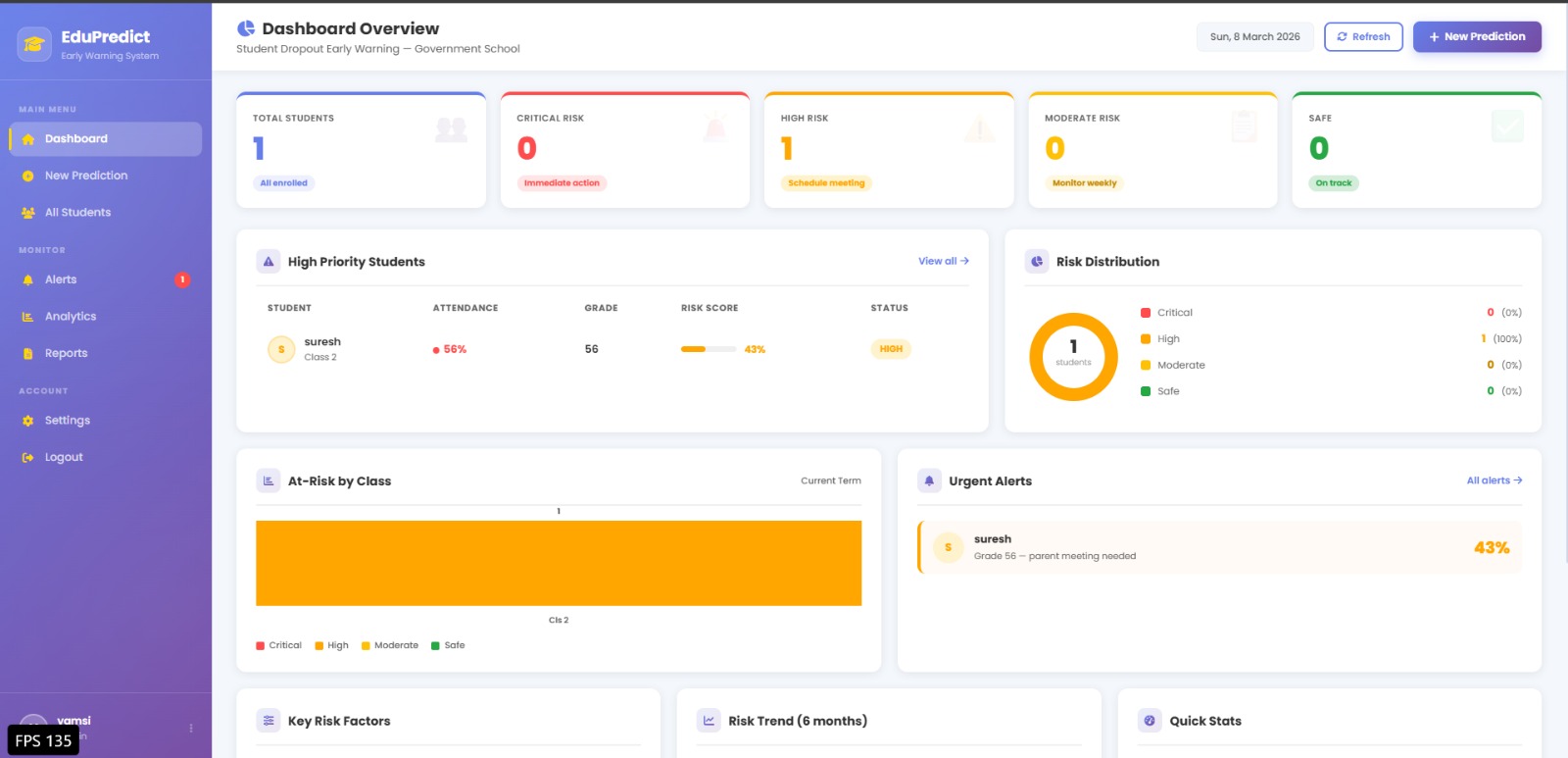Click the Critical red swatch in Risk Distribution

pos(1146,313)
